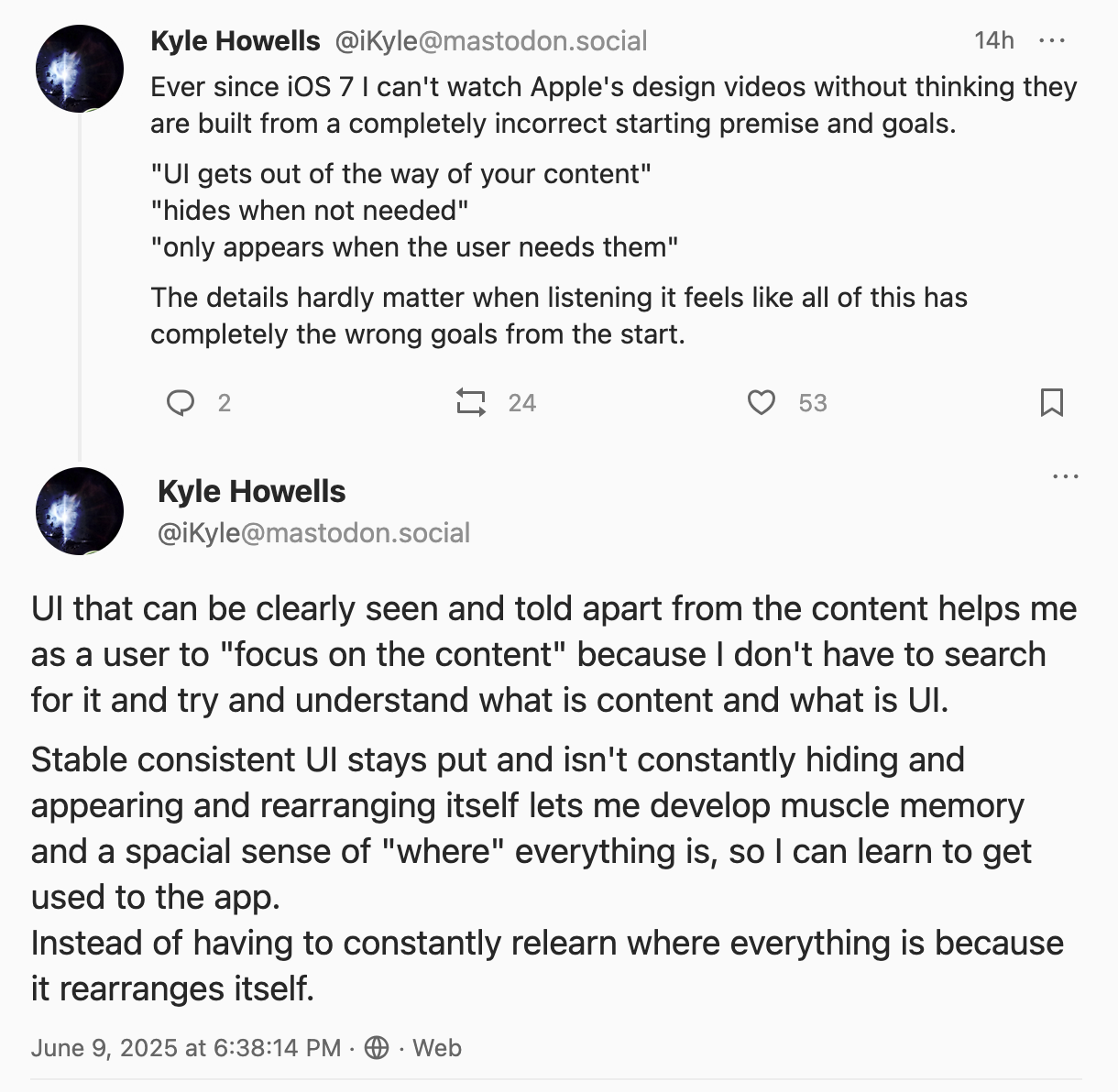Click Kyle Howells name in top post
Viewport: 1118px width, 1092px height.
236,40
